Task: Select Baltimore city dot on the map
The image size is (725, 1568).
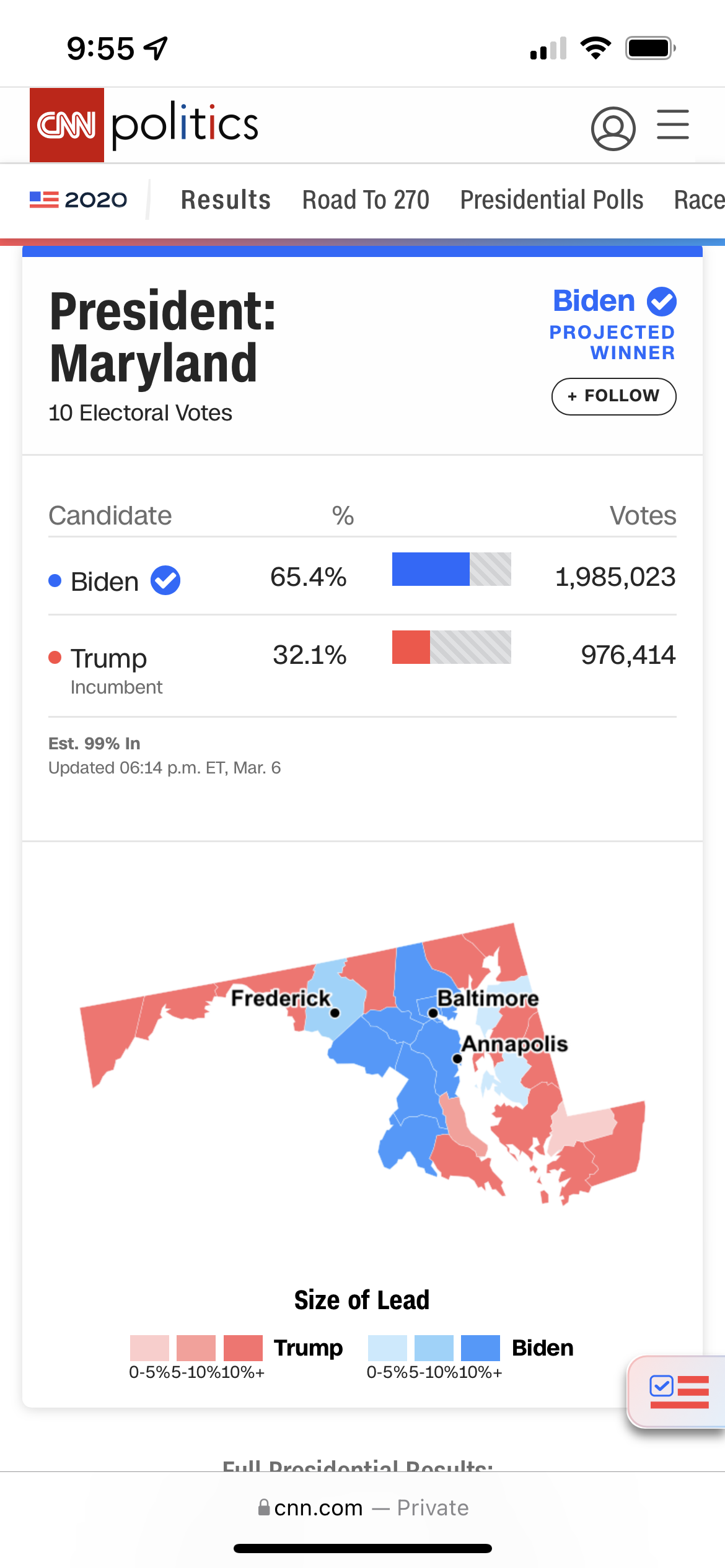Action: [433, 1013]
